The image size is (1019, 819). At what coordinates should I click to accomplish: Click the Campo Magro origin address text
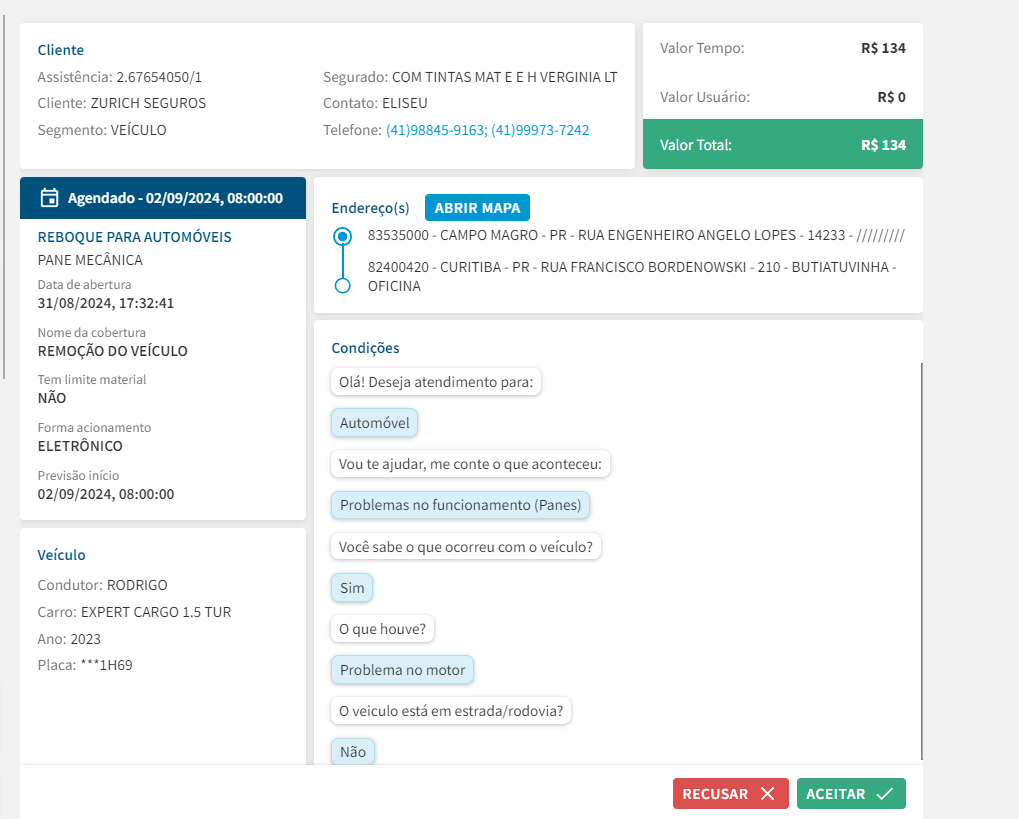point(635,236)
